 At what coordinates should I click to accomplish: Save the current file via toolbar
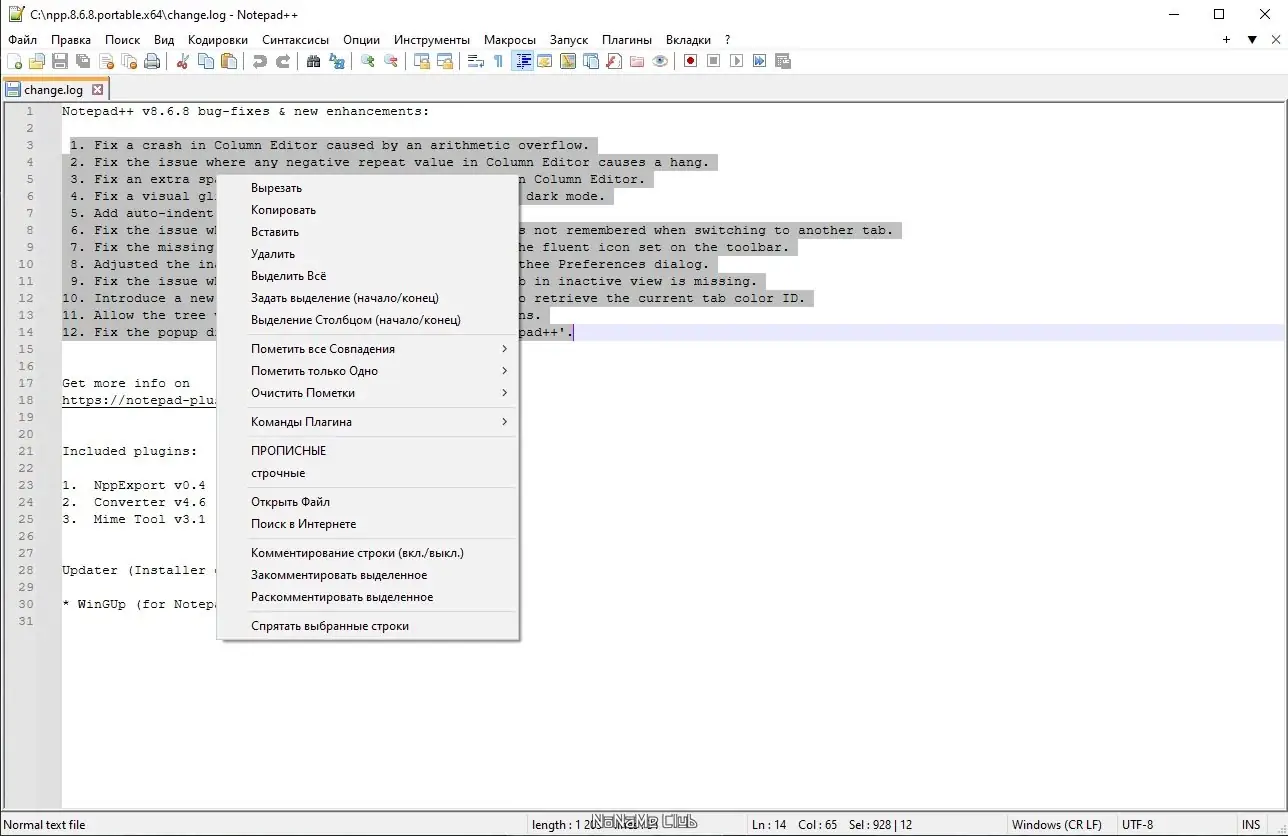tap(60, 61)
